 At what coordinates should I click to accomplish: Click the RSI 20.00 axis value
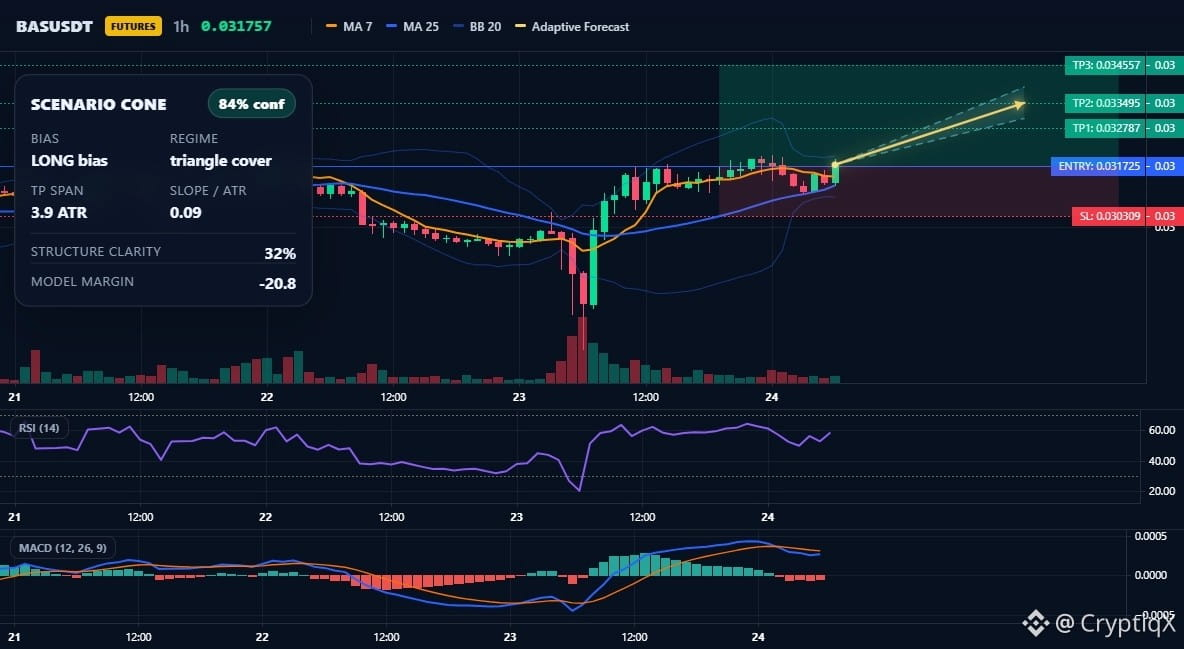coord(1161,491)
